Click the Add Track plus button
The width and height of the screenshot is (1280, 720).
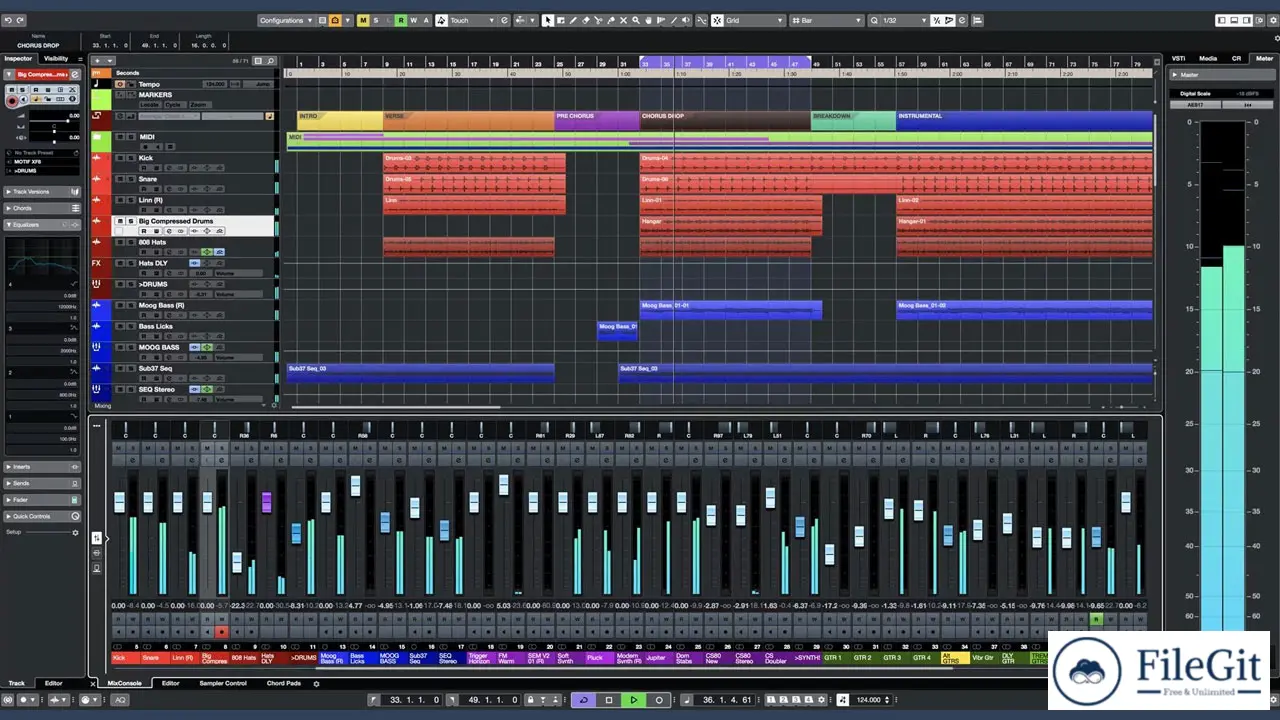pos(98,60)
